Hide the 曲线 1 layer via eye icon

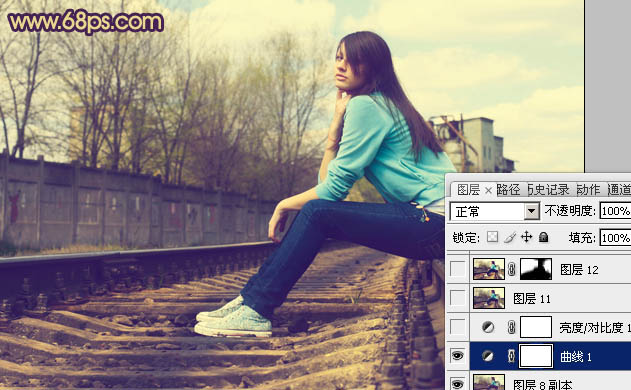[458, 356]
